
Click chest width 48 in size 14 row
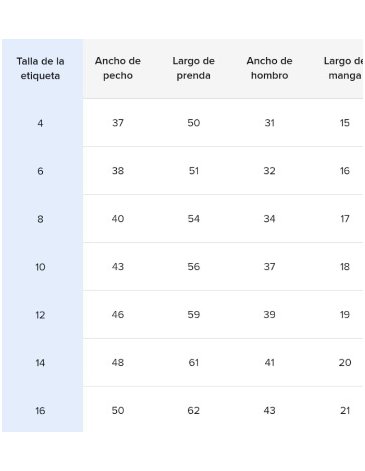pyautogui.click(x=118, y=362)
